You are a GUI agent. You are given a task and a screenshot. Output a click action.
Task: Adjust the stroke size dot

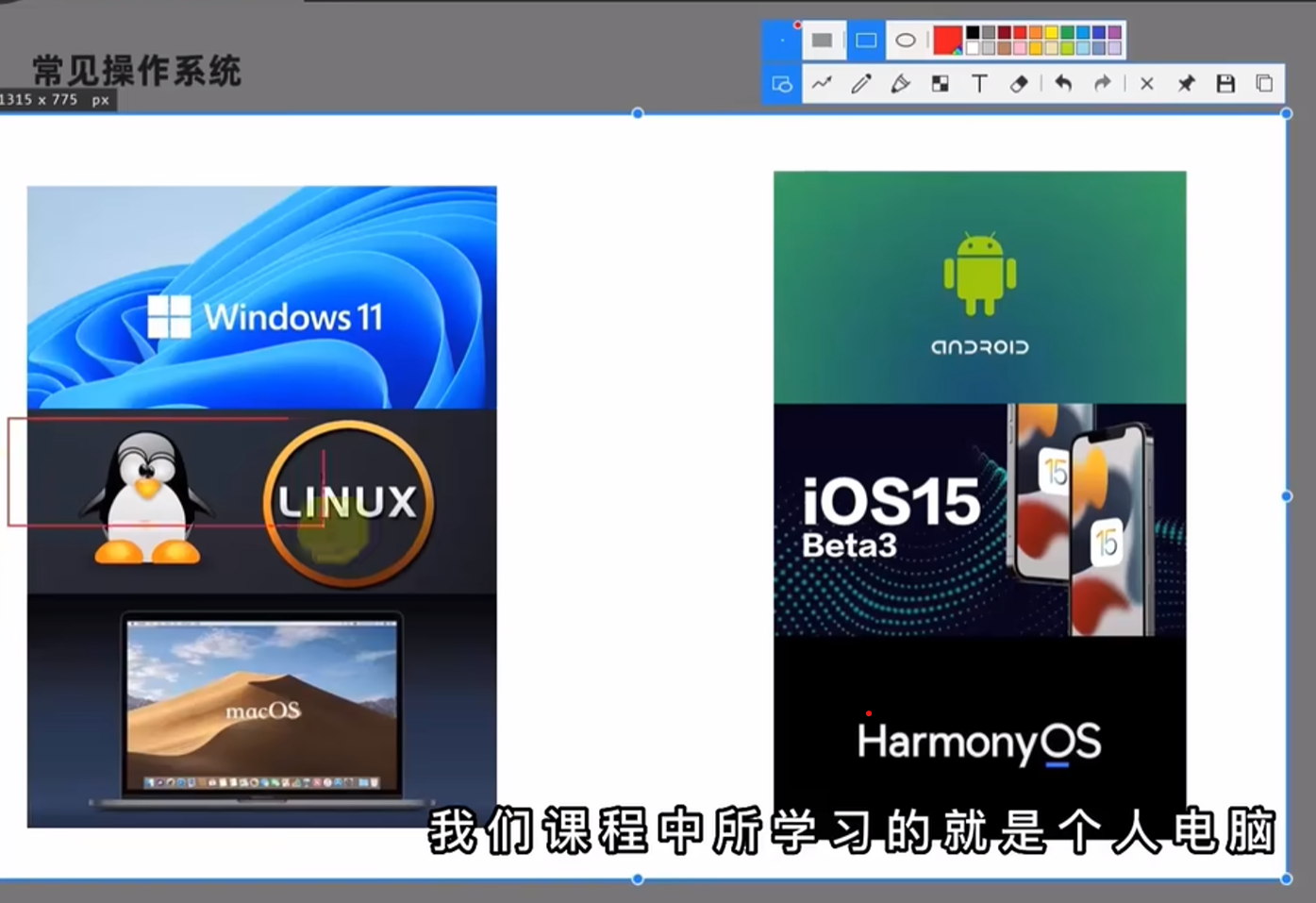pyautogui.click(x=782, y=41)
